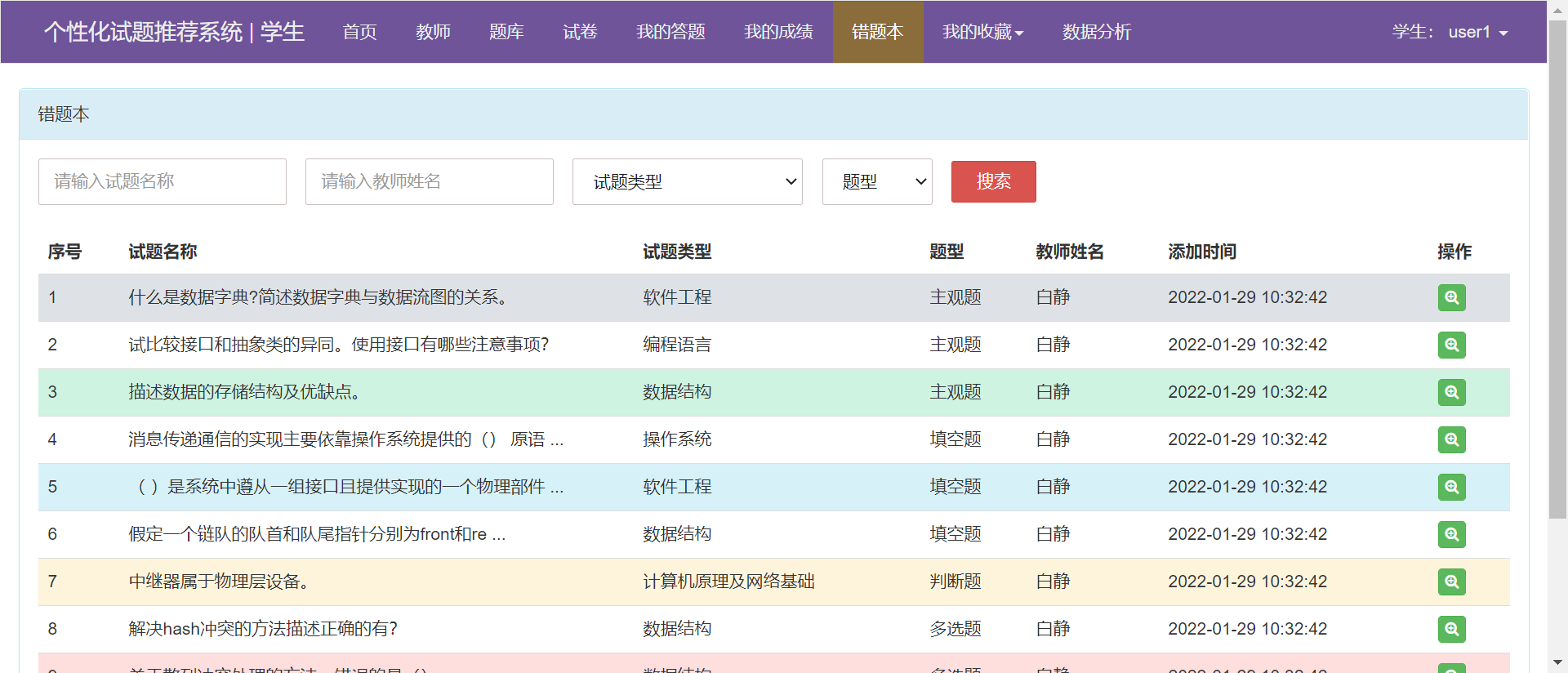The image size is (1568, 673).
Task: View details for the hash冲突 question
Action: [x=1451, y=629]
